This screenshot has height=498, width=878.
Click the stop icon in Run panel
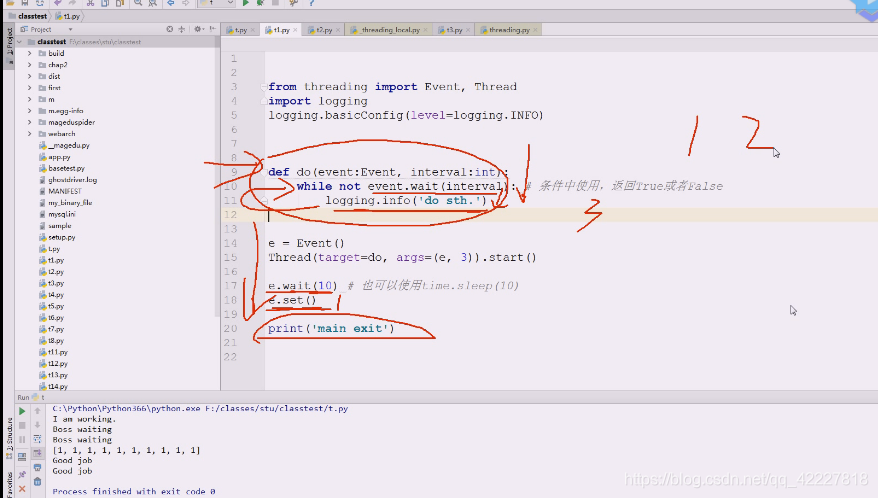22,425
